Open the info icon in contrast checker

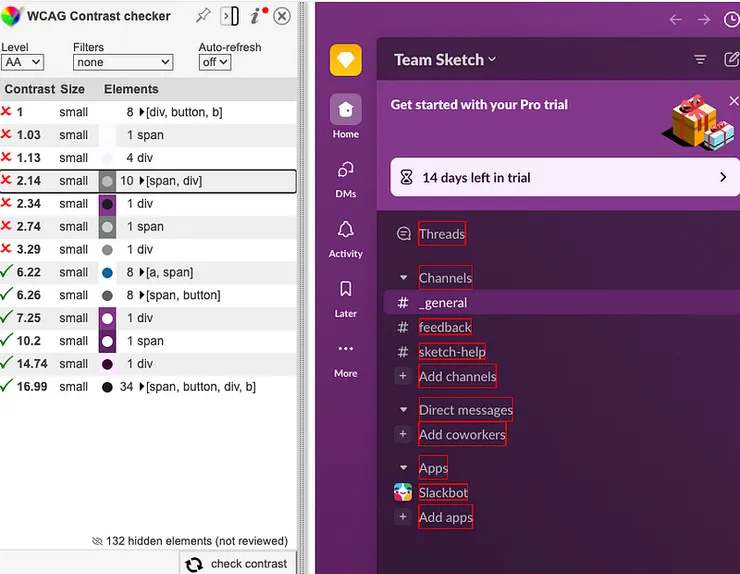pos(257,16)
